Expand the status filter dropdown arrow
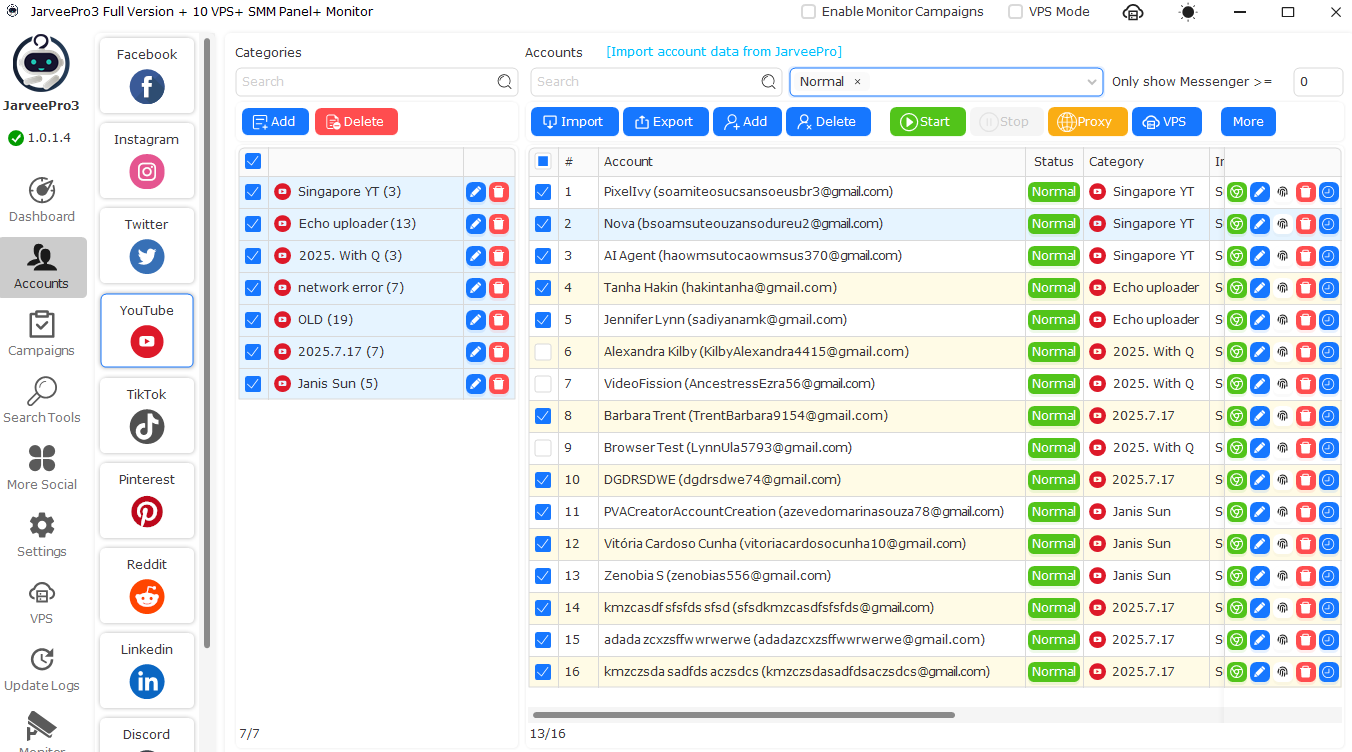 tap(1092, 82)
